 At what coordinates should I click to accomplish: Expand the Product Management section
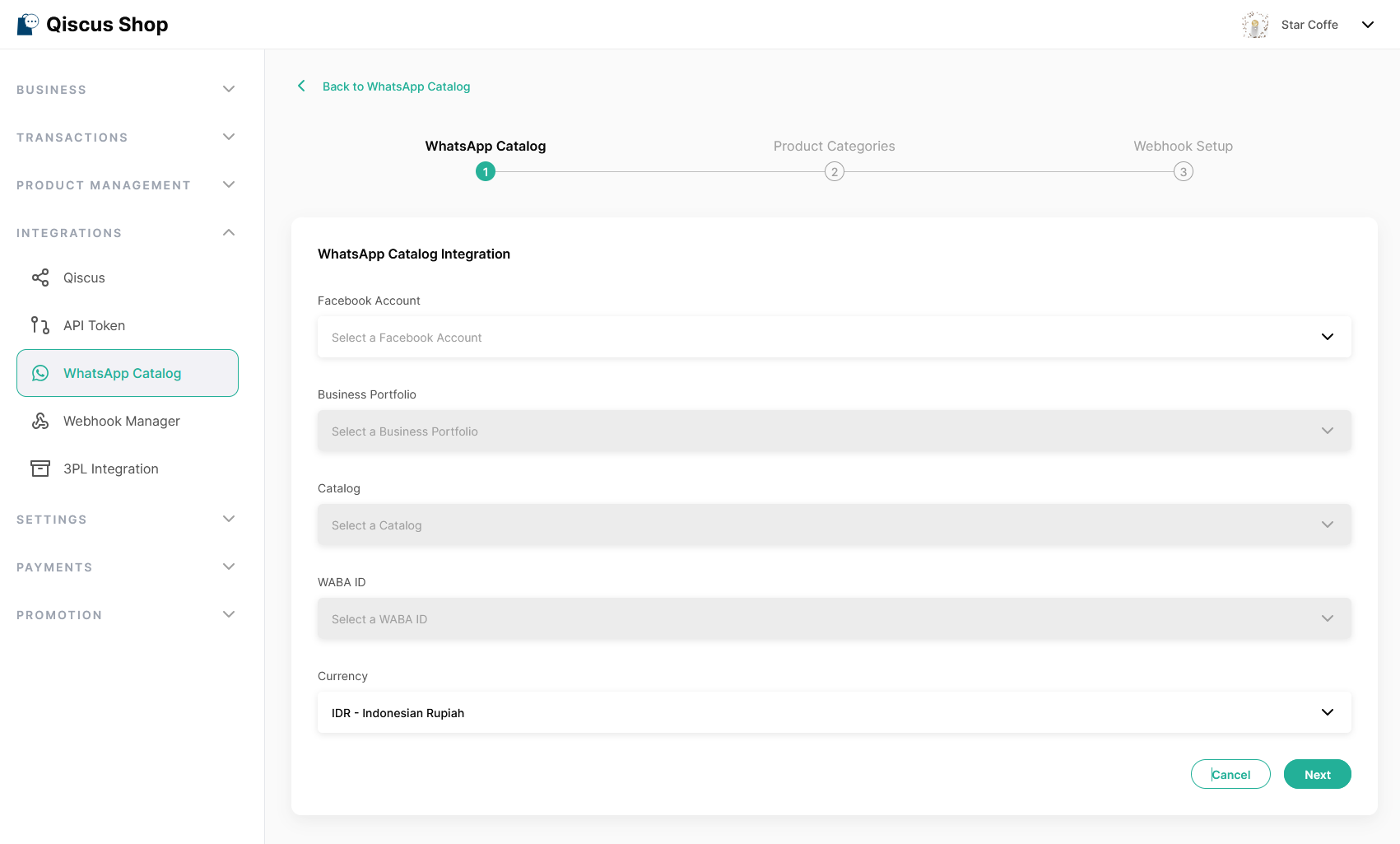(x=229, y=184)
